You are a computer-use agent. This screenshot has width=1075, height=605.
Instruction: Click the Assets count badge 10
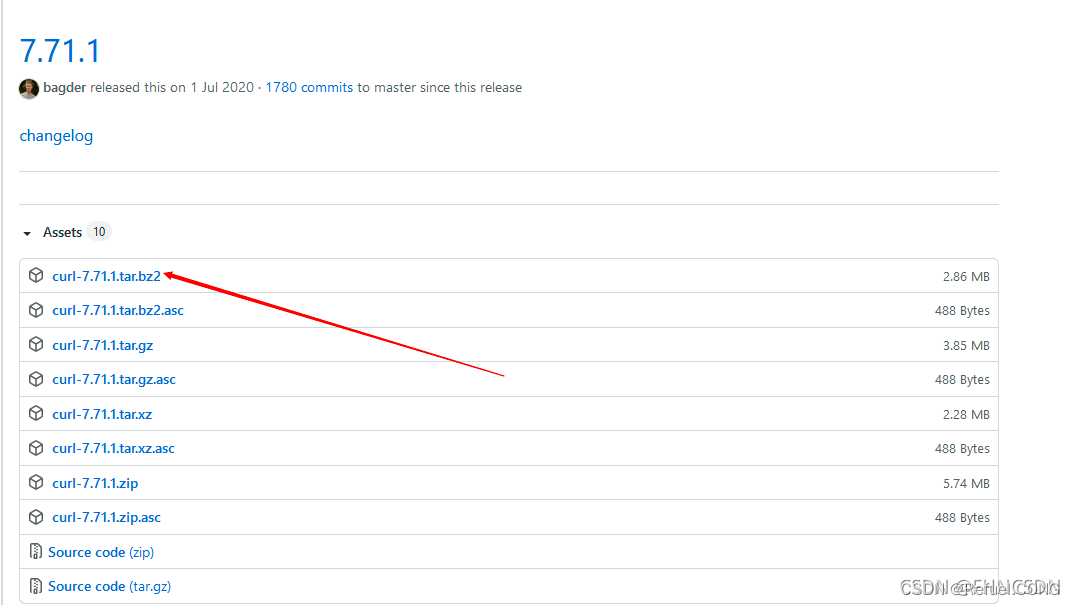(99, 232)
